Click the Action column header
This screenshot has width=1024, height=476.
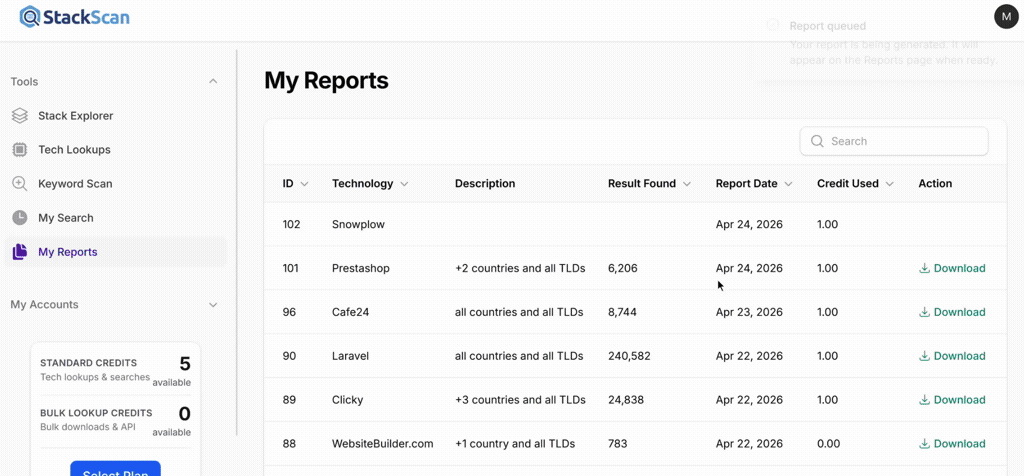point(935,183)
